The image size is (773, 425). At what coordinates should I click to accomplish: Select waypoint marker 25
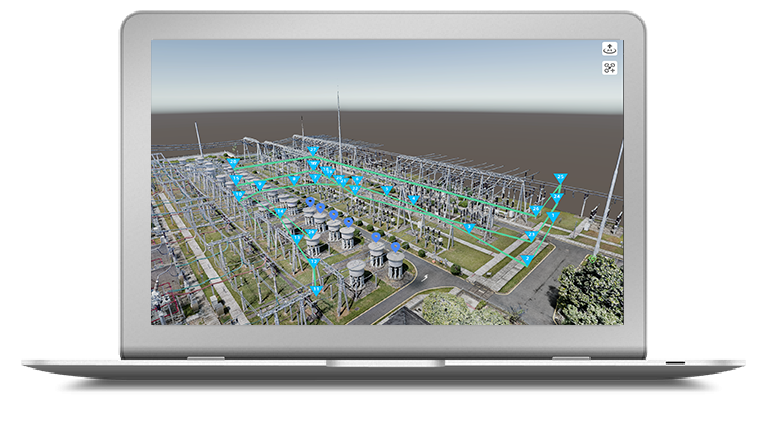tap(559, 178)
